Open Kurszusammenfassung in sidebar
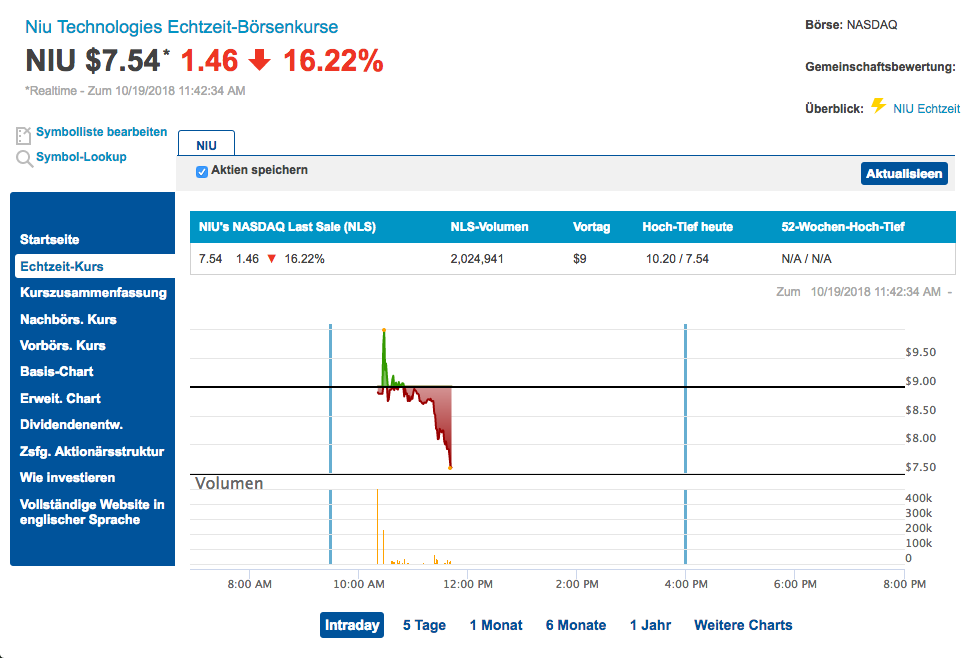 tap(93, 293)
